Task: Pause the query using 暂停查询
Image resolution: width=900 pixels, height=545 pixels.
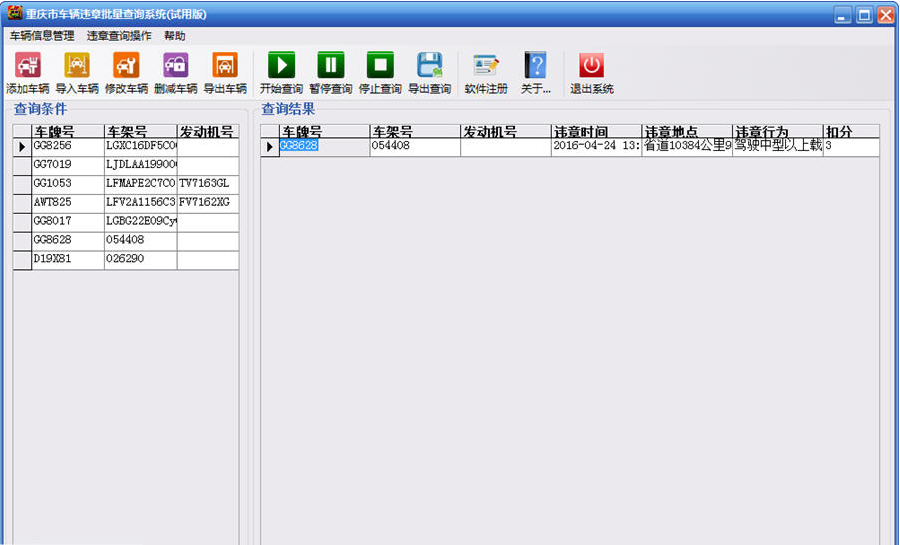Action: tap(330, 66)
